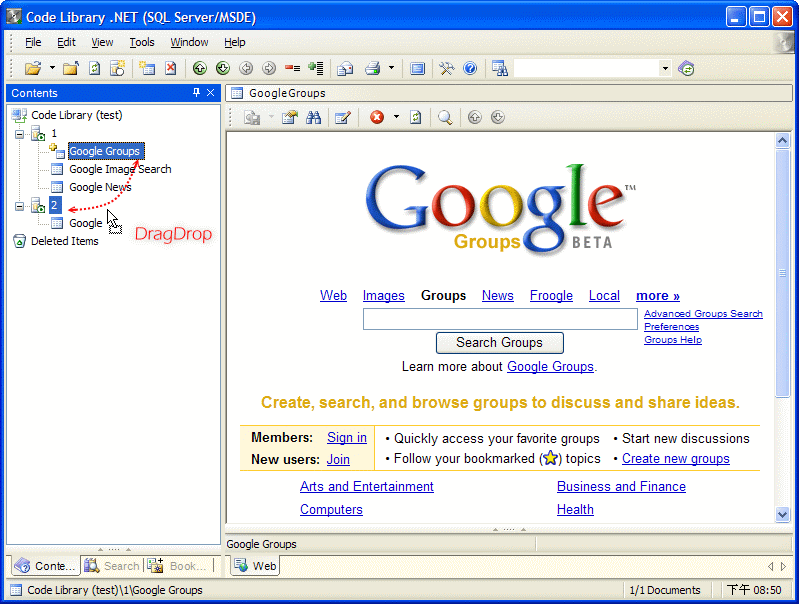Open the printer options dropdown arrow
799x604 pixels.
click(x=391, y=68)
